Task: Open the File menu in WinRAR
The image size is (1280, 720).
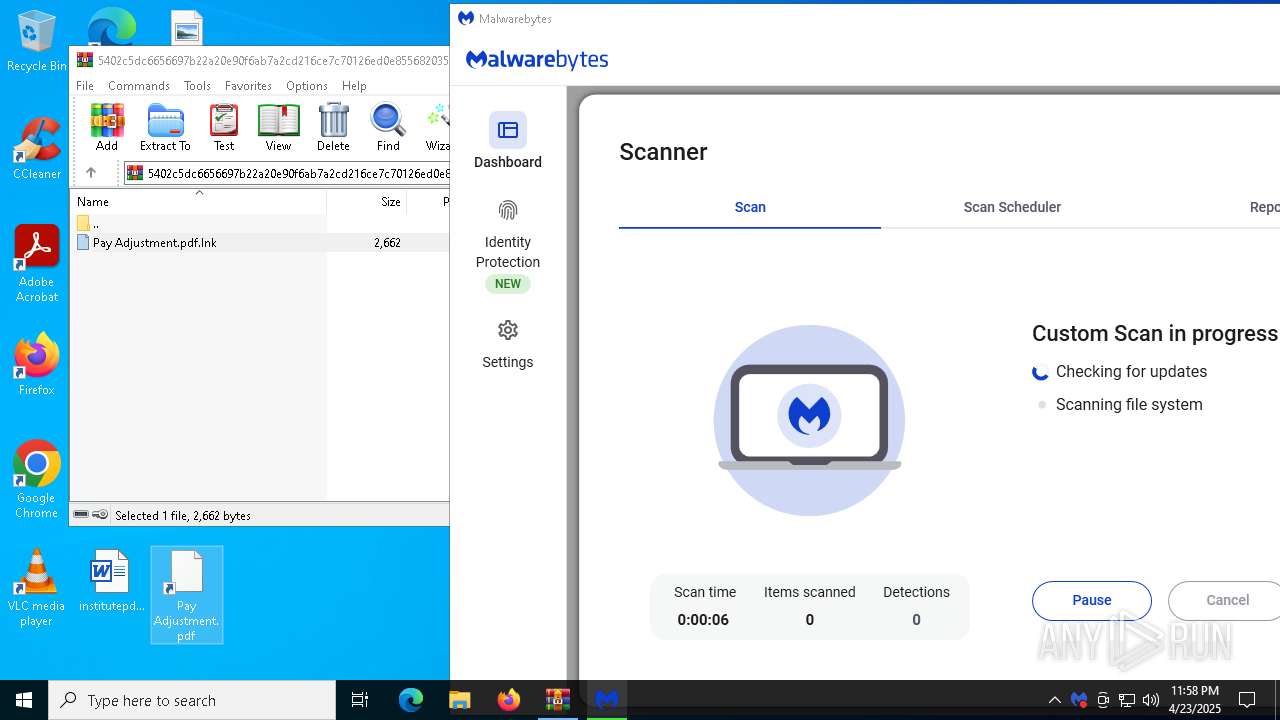Action: [85, 86]
